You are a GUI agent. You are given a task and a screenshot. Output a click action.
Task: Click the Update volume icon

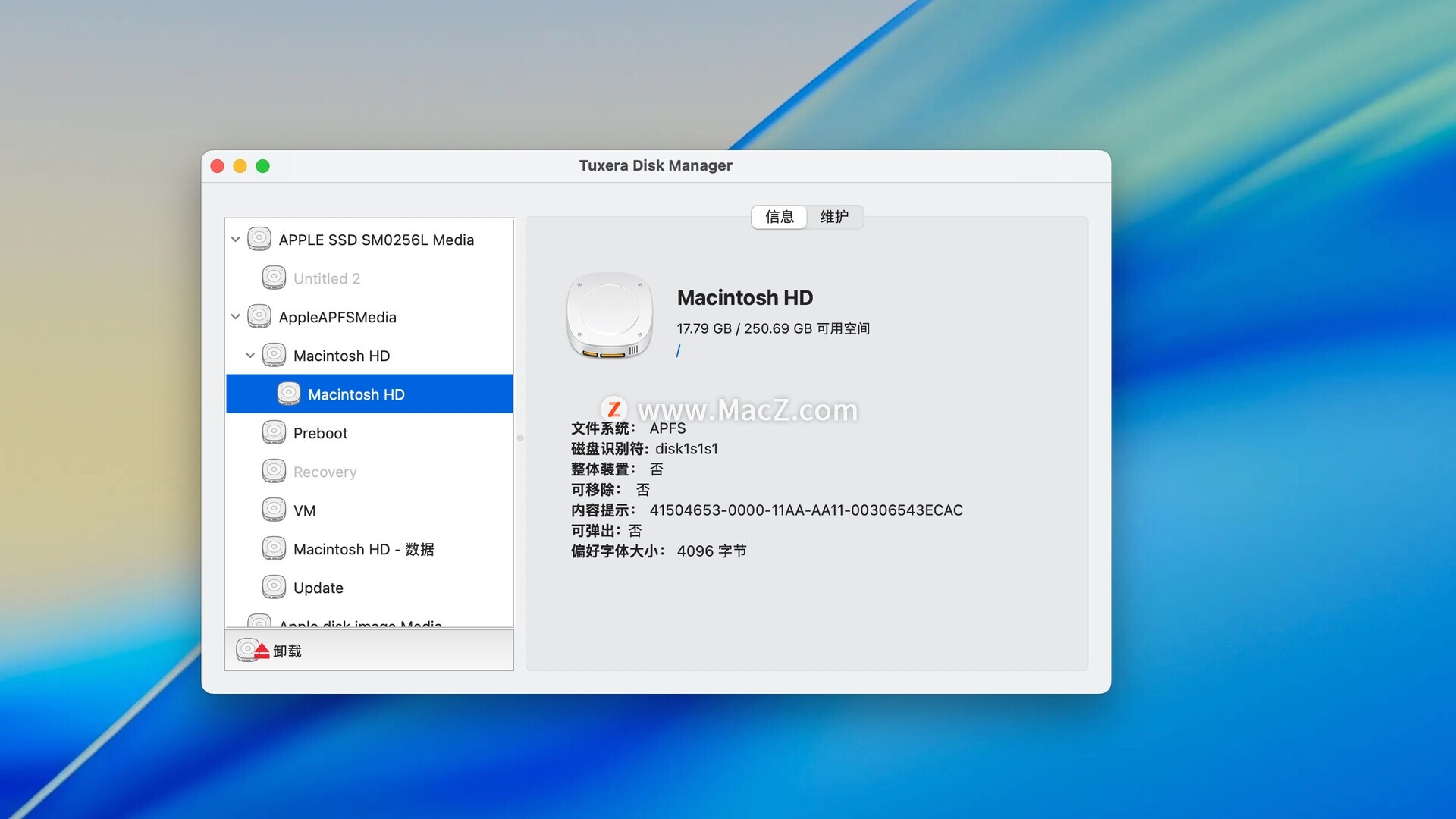pyautogui.click(x=274, y=587)
